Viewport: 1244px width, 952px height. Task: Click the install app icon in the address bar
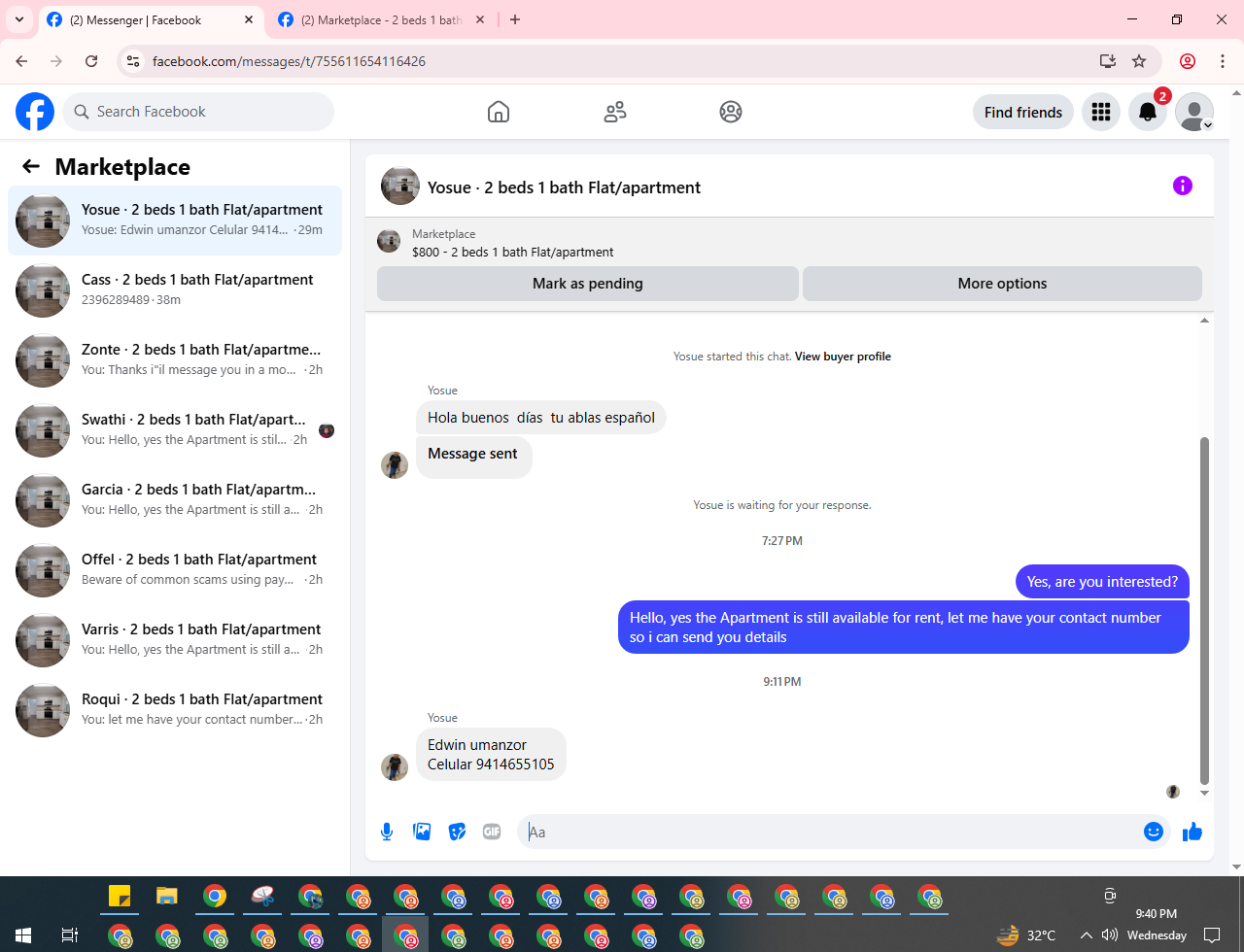1107,61
